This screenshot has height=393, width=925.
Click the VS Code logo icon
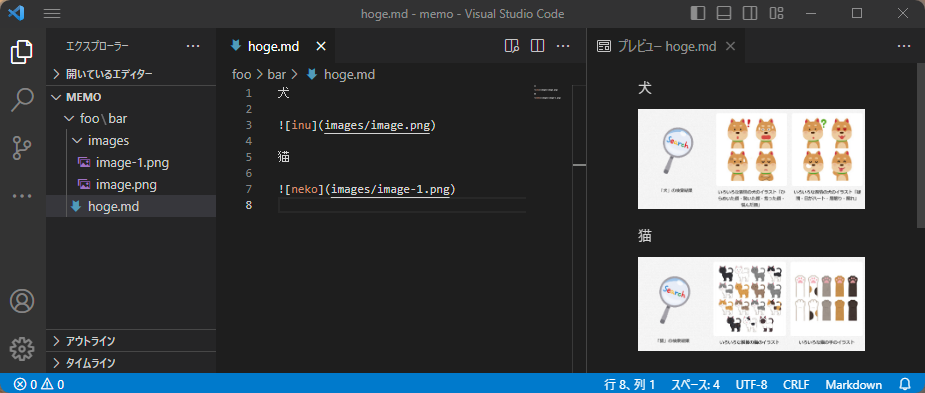(16, 13)
